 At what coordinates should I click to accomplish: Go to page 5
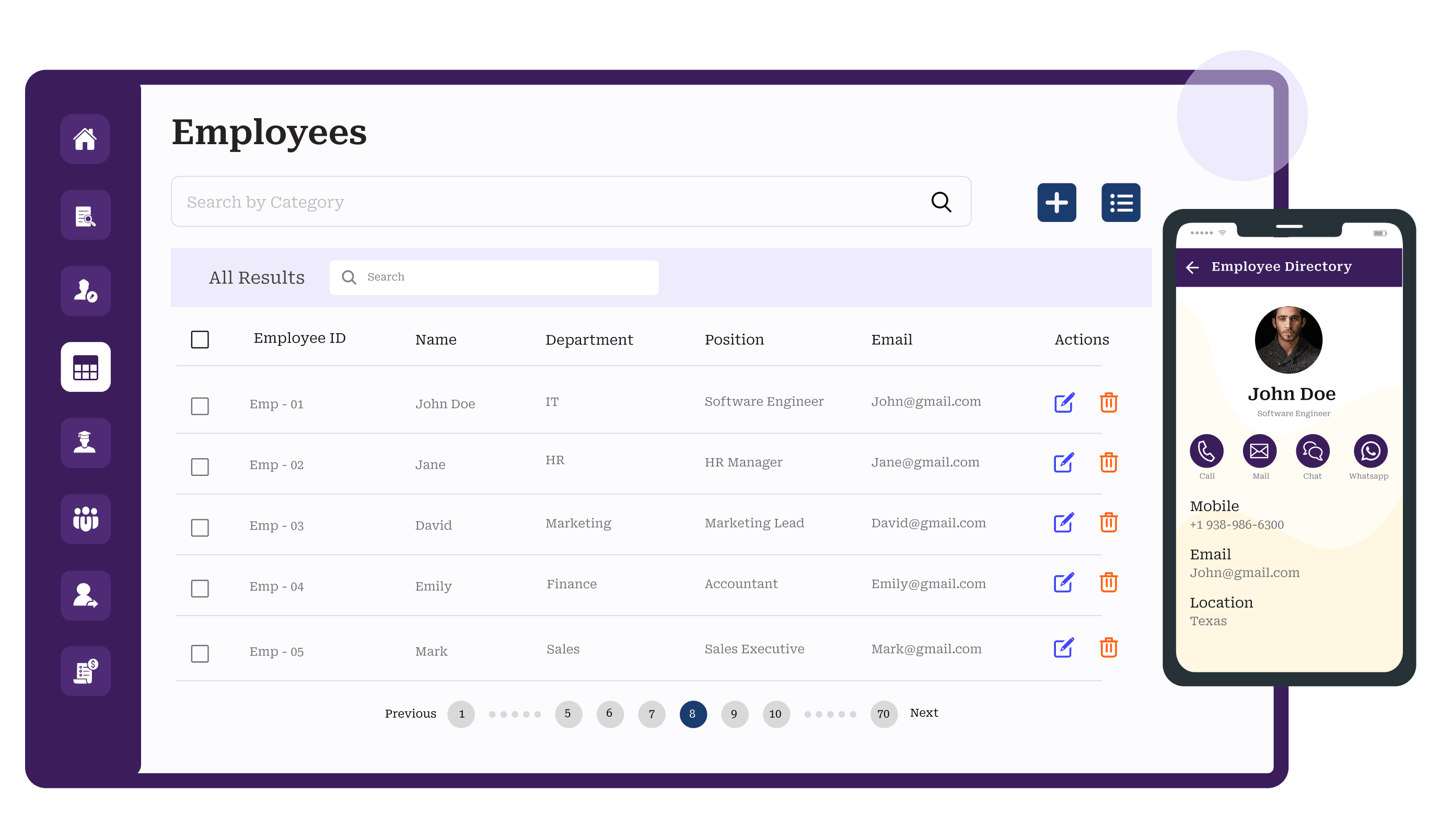pos(568,714)
